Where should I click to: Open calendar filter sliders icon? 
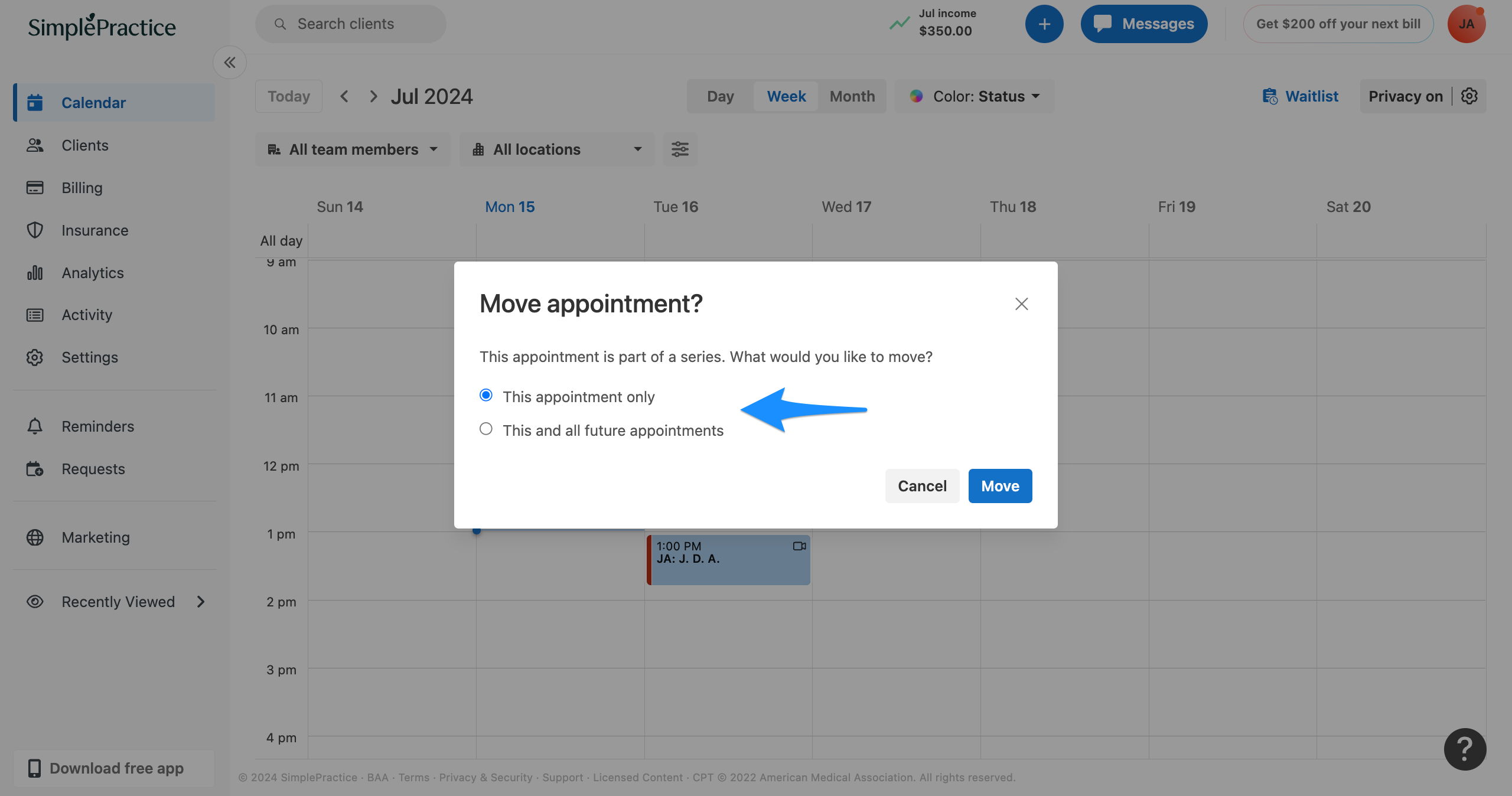[x=680, y=149]
